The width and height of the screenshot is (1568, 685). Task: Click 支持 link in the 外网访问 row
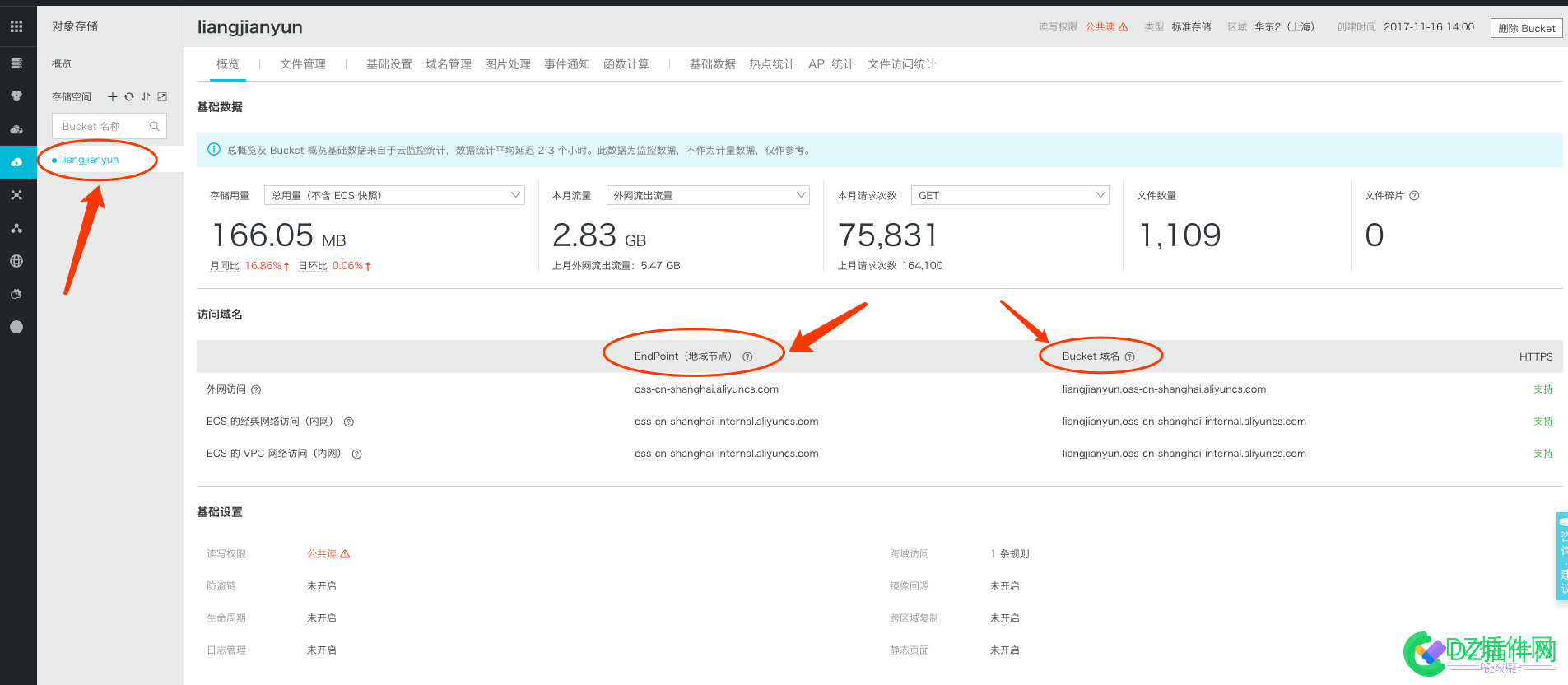1543,389
